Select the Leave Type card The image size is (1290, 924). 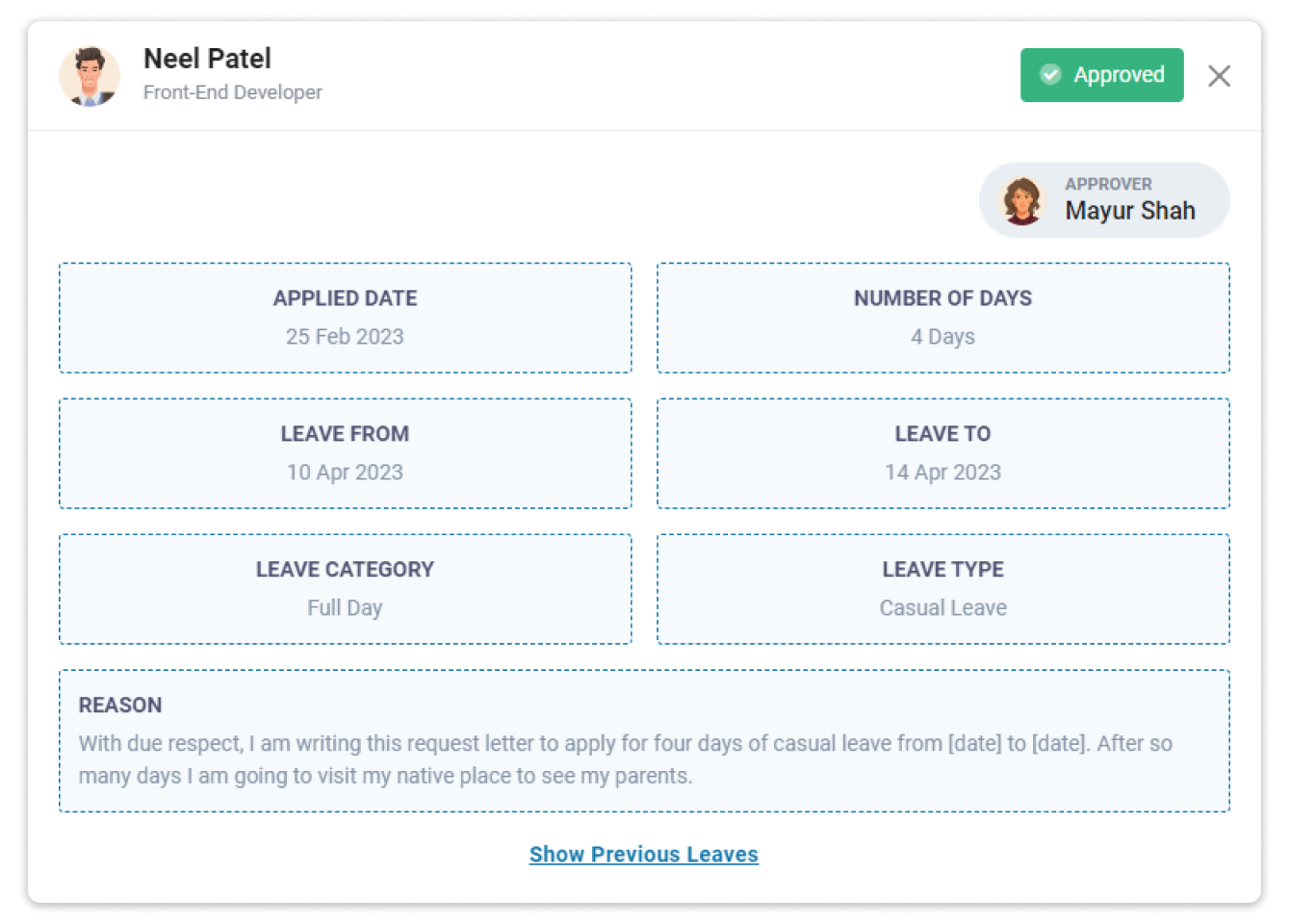[943, 589]
